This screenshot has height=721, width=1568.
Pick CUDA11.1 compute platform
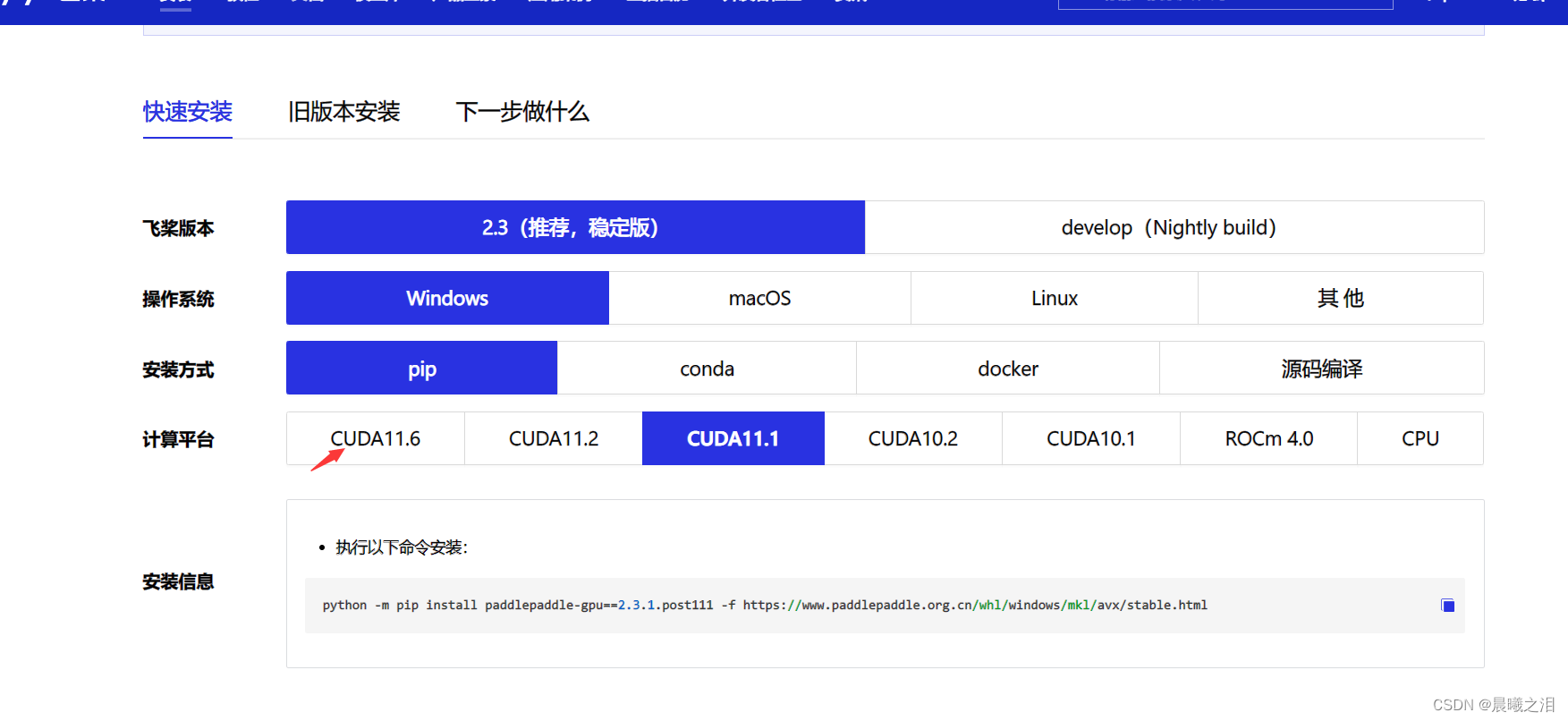[x=733, y=438]
